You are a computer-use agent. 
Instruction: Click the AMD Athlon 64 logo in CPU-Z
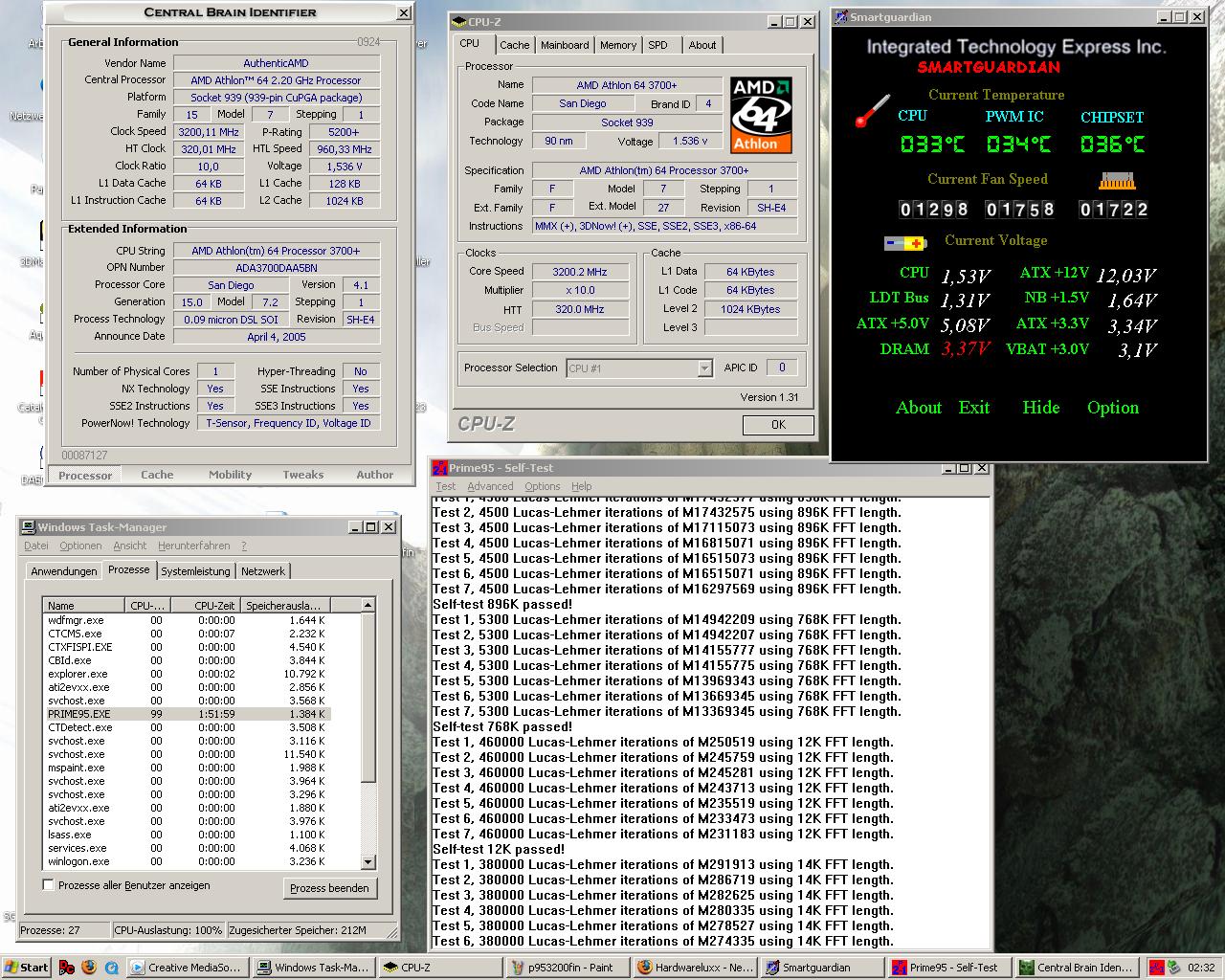pyautogui.click(x=762, y=116)
